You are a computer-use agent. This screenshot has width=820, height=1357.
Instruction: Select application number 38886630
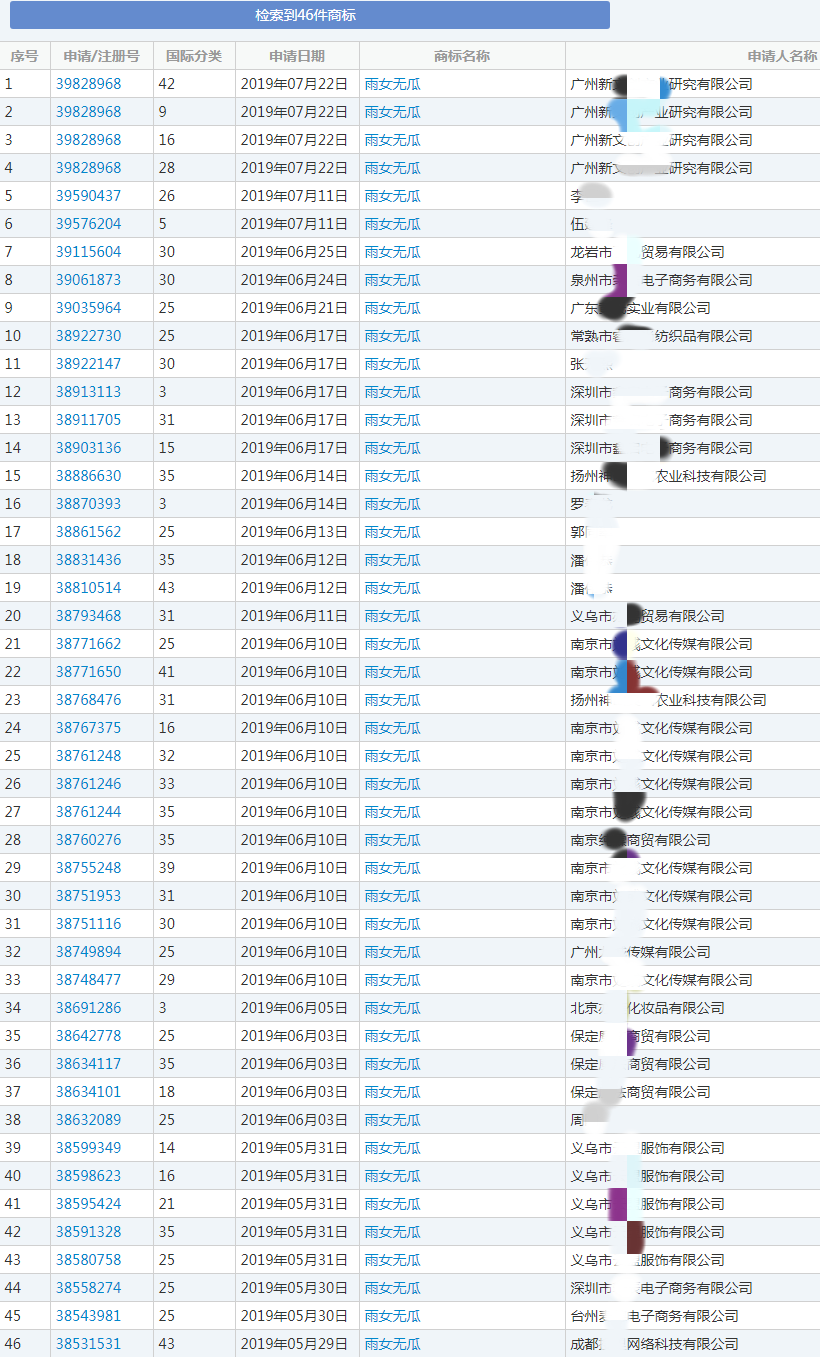coord(88,476)
